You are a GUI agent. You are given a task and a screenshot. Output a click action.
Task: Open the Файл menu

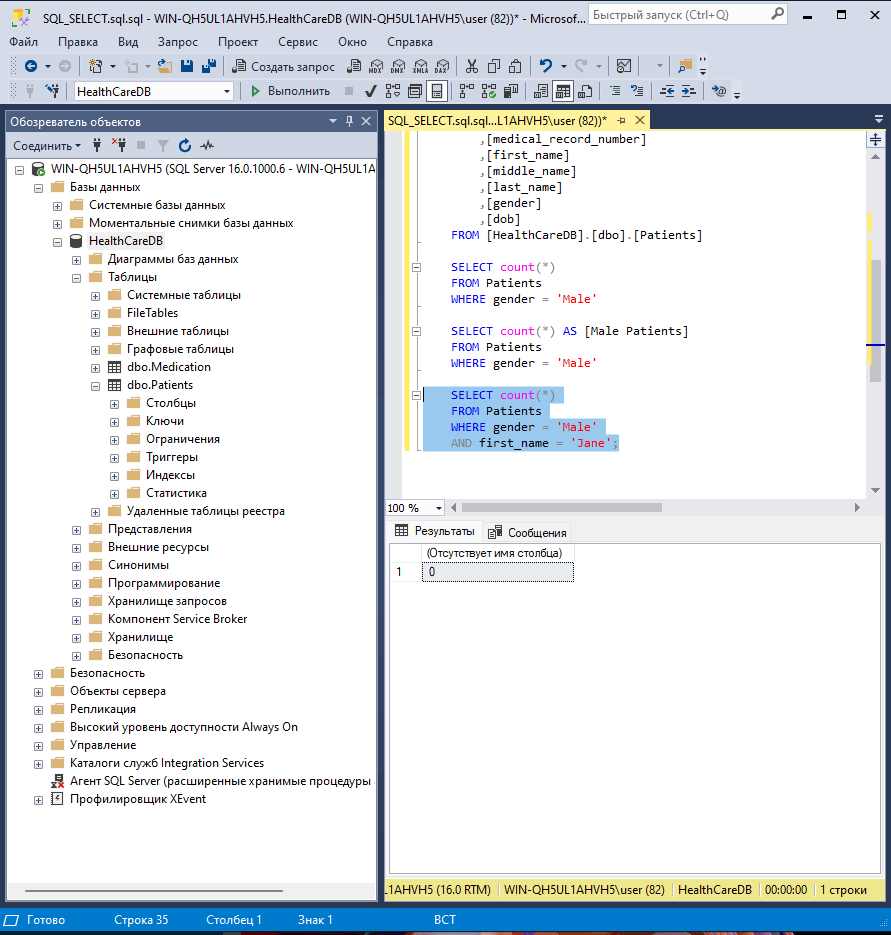coord(23,42)
